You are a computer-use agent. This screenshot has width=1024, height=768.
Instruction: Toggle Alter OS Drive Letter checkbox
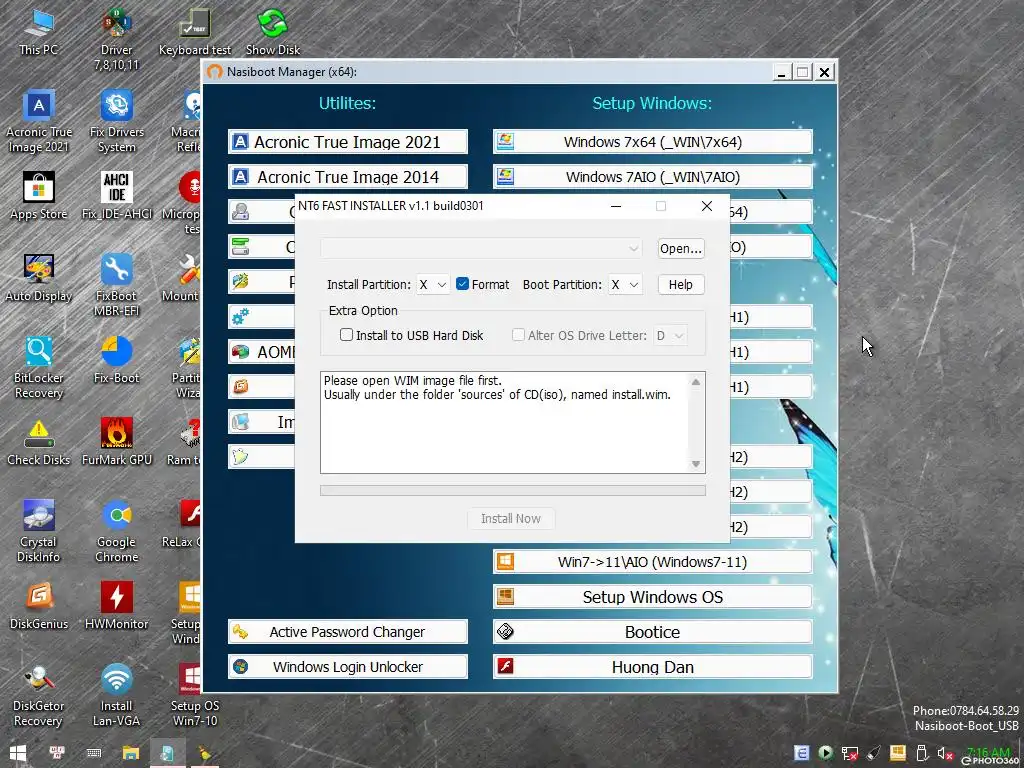point(519,335)
